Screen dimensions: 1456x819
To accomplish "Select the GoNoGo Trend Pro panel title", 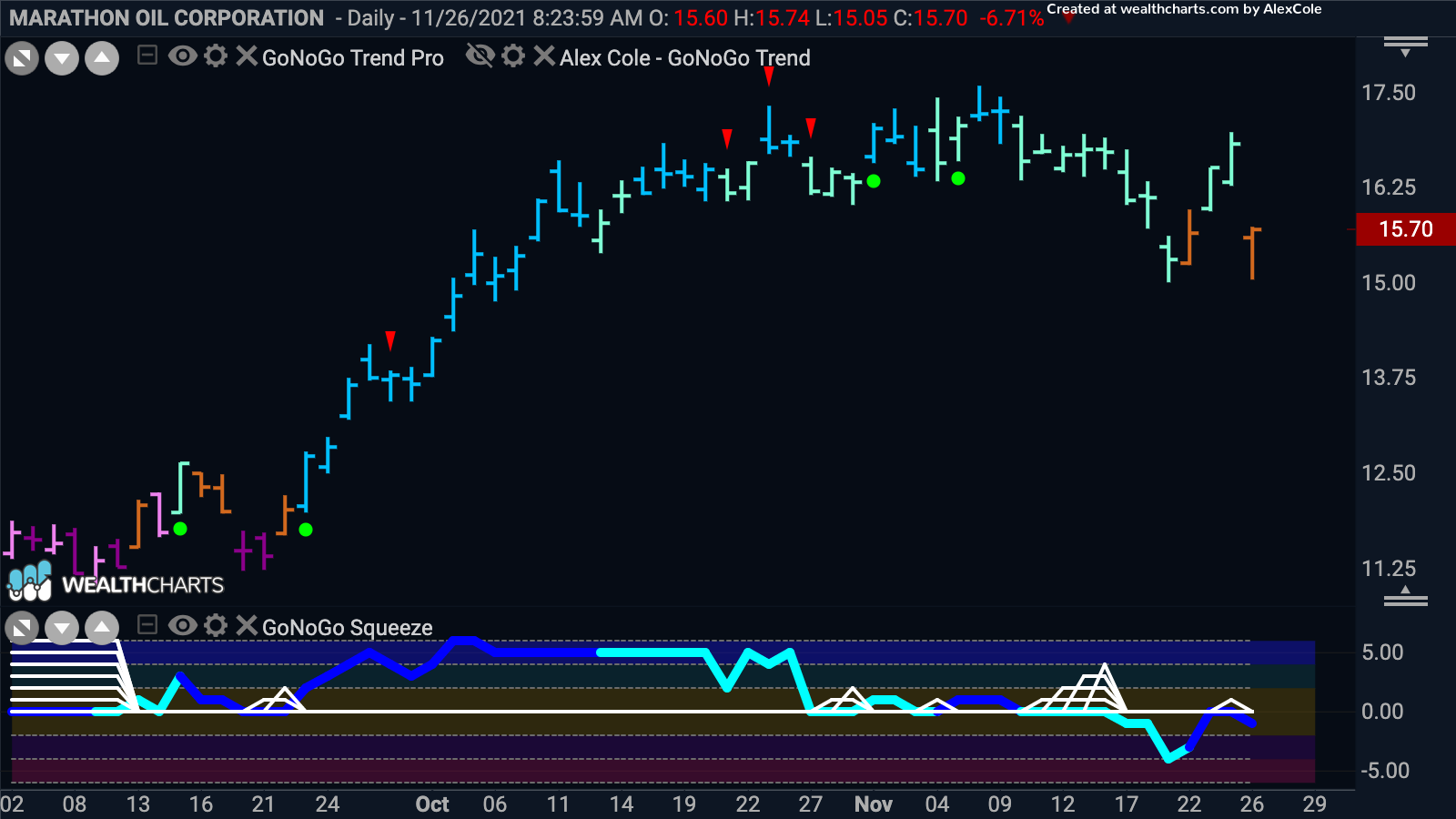I will 351,57.
